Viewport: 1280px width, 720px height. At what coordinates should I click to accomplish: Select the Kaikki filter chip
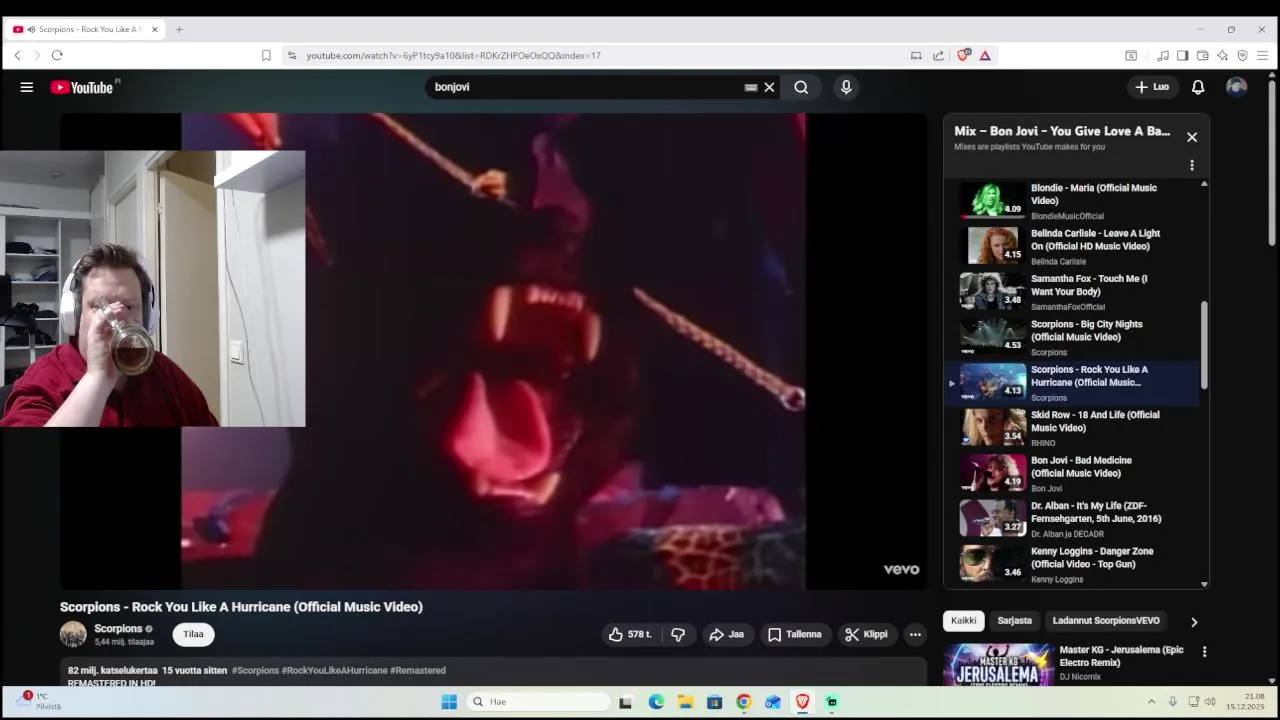[964, 621]
